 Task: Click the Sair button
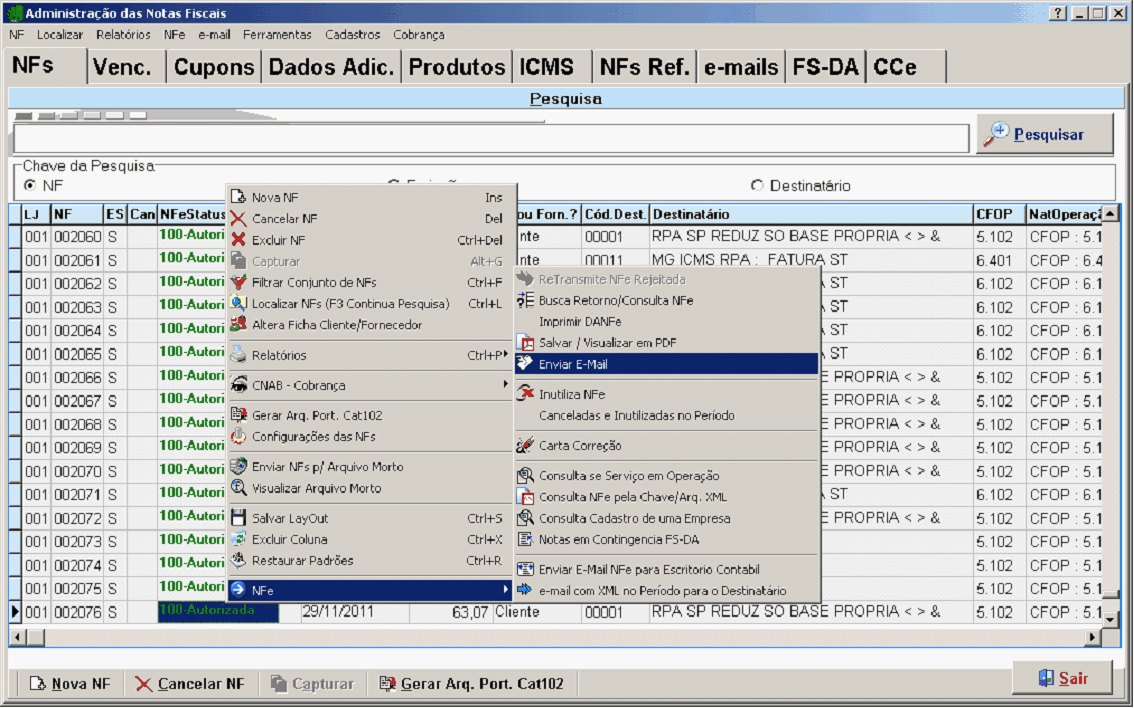click(1062, 678)
